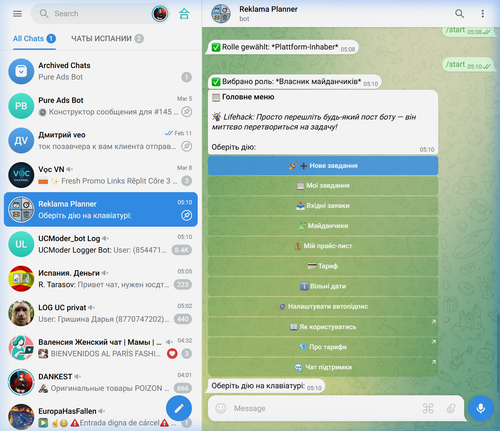The width and height of the screenshot is (500, 431).
Task: Click the emoji smiley icon in message box
Action: click(x=221, y=408)
